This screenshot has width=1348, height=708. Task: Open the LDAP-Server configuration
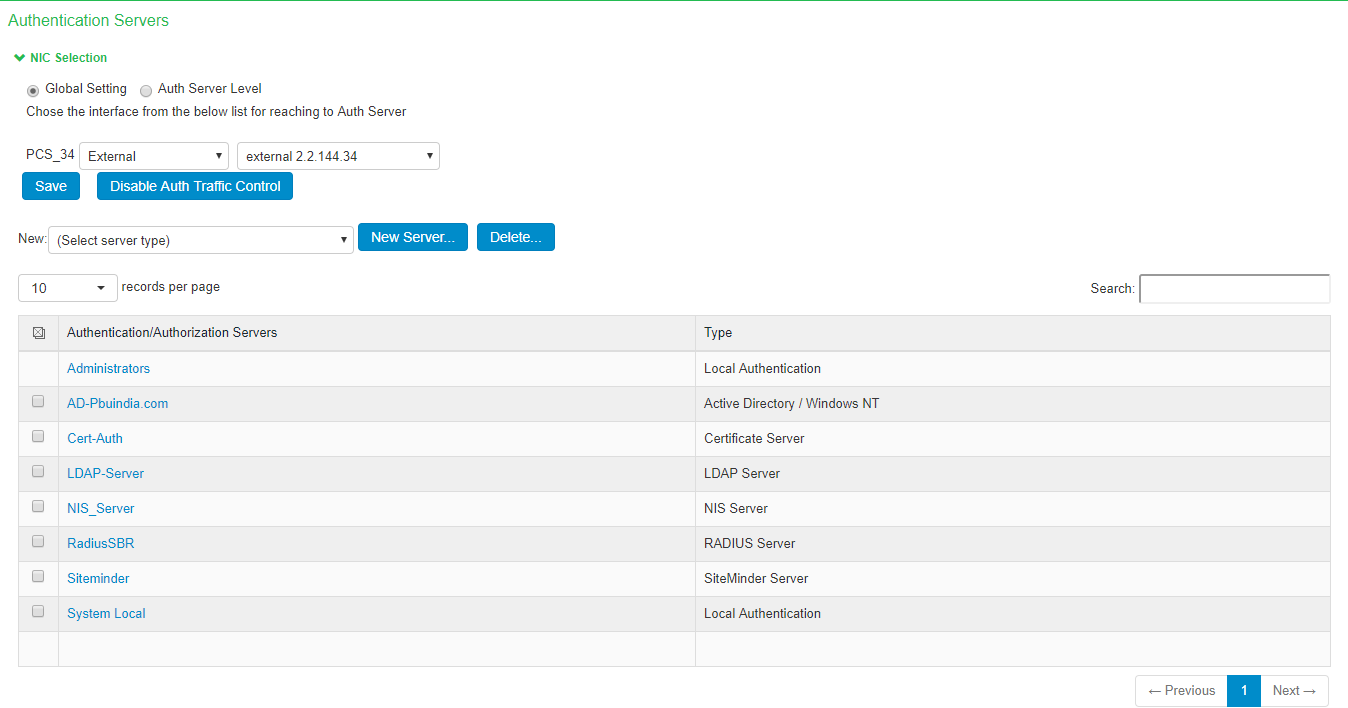[x=105, y=472]
